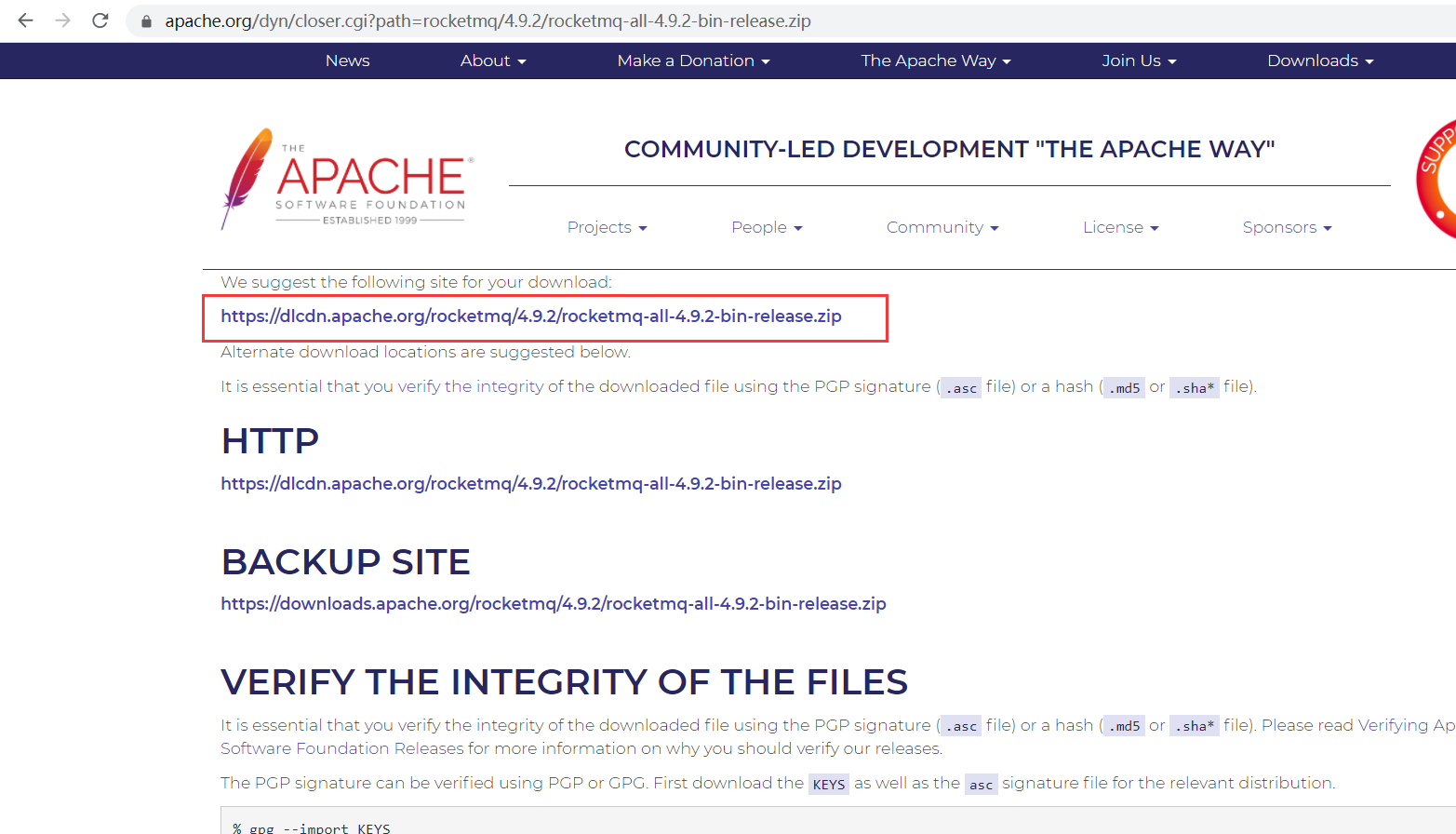Click the KEYS code label
Image resolution: width=1456 pixels, height=834 pixels.
829,784
